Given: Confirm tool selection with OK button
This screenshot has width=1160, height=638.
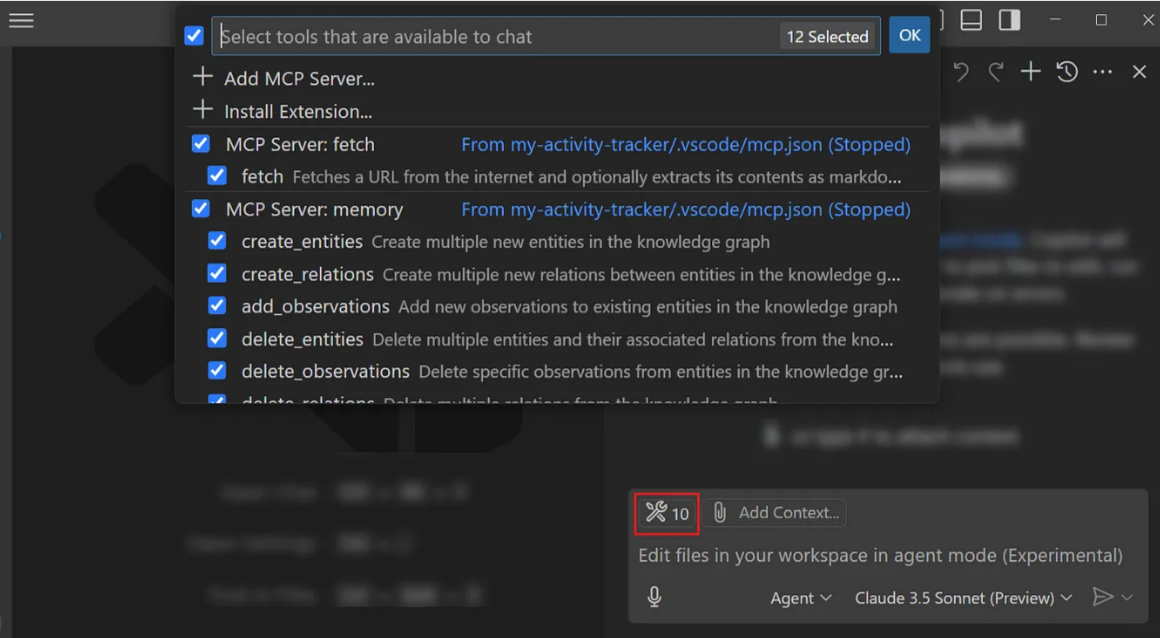Looking at the screenshot, I should click(x=909, y=36).
